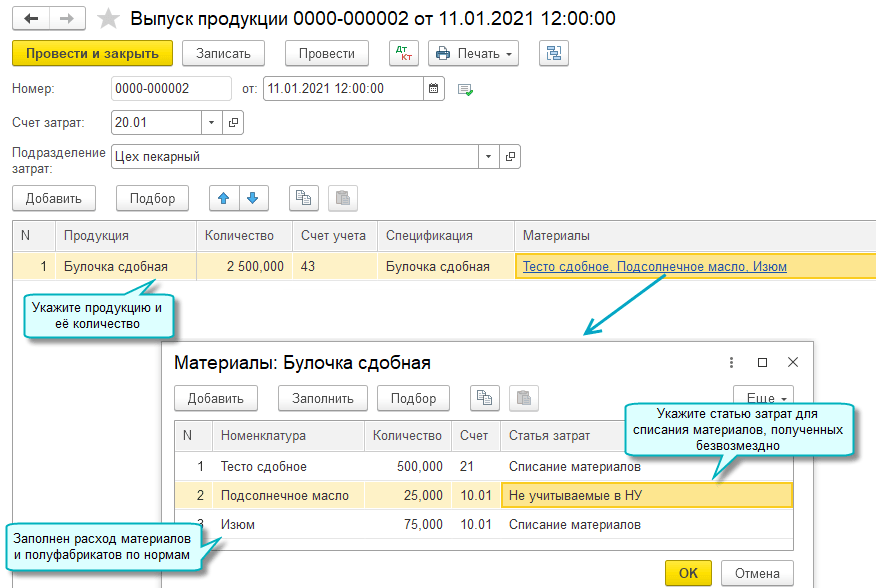The image size is (876, 588).
Task: Expand the Подразделение затрат dropdown
Action: (x=488, y=157)
